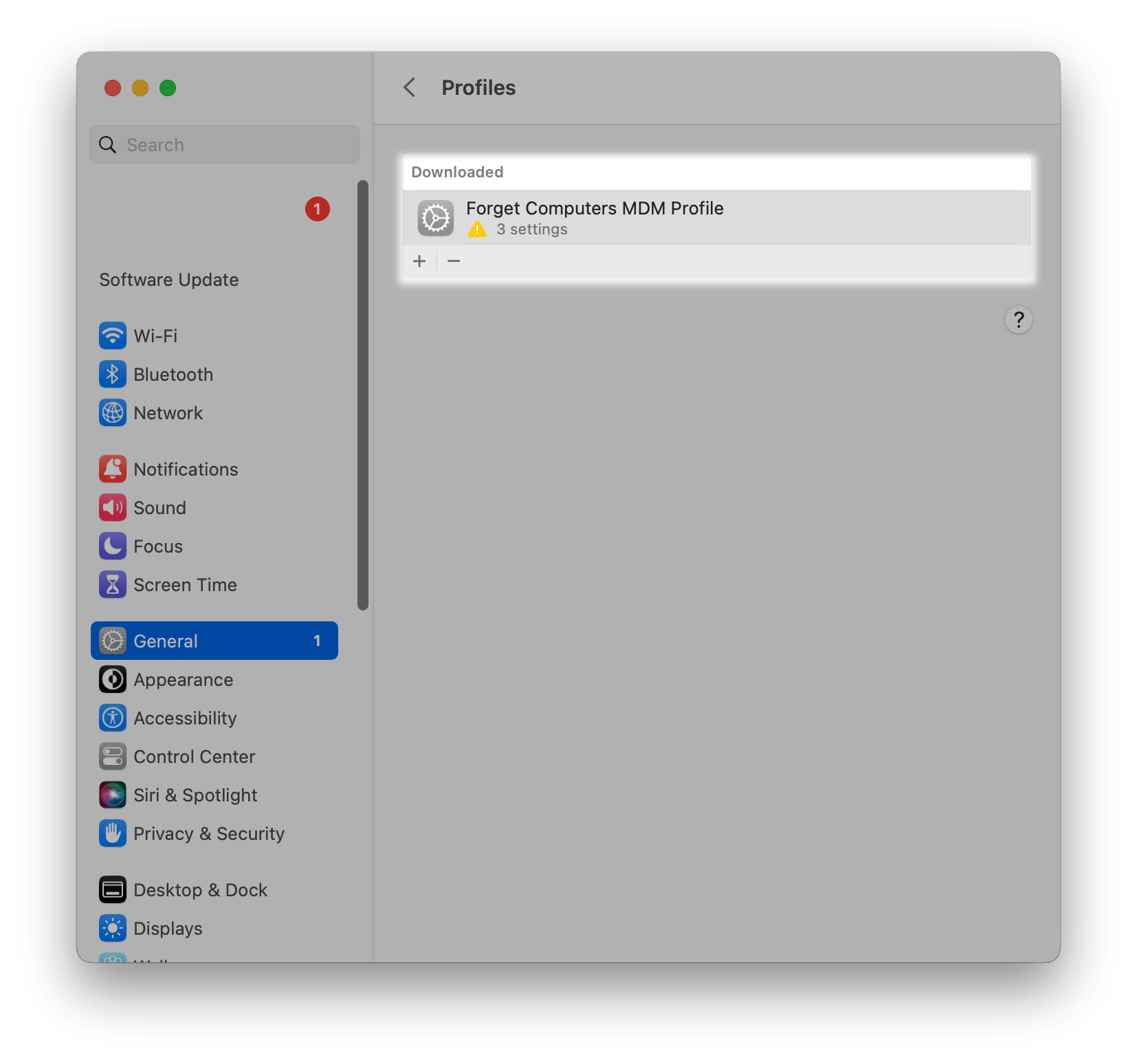Close window with red button
The image size is (1137, 1064).
[113, 88]
